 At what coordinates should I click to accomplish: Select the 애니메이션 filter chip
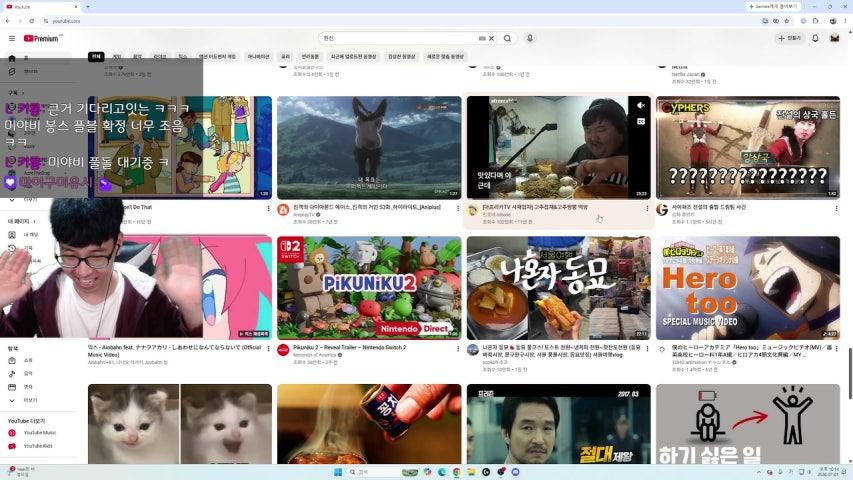[x=258, y=57]
